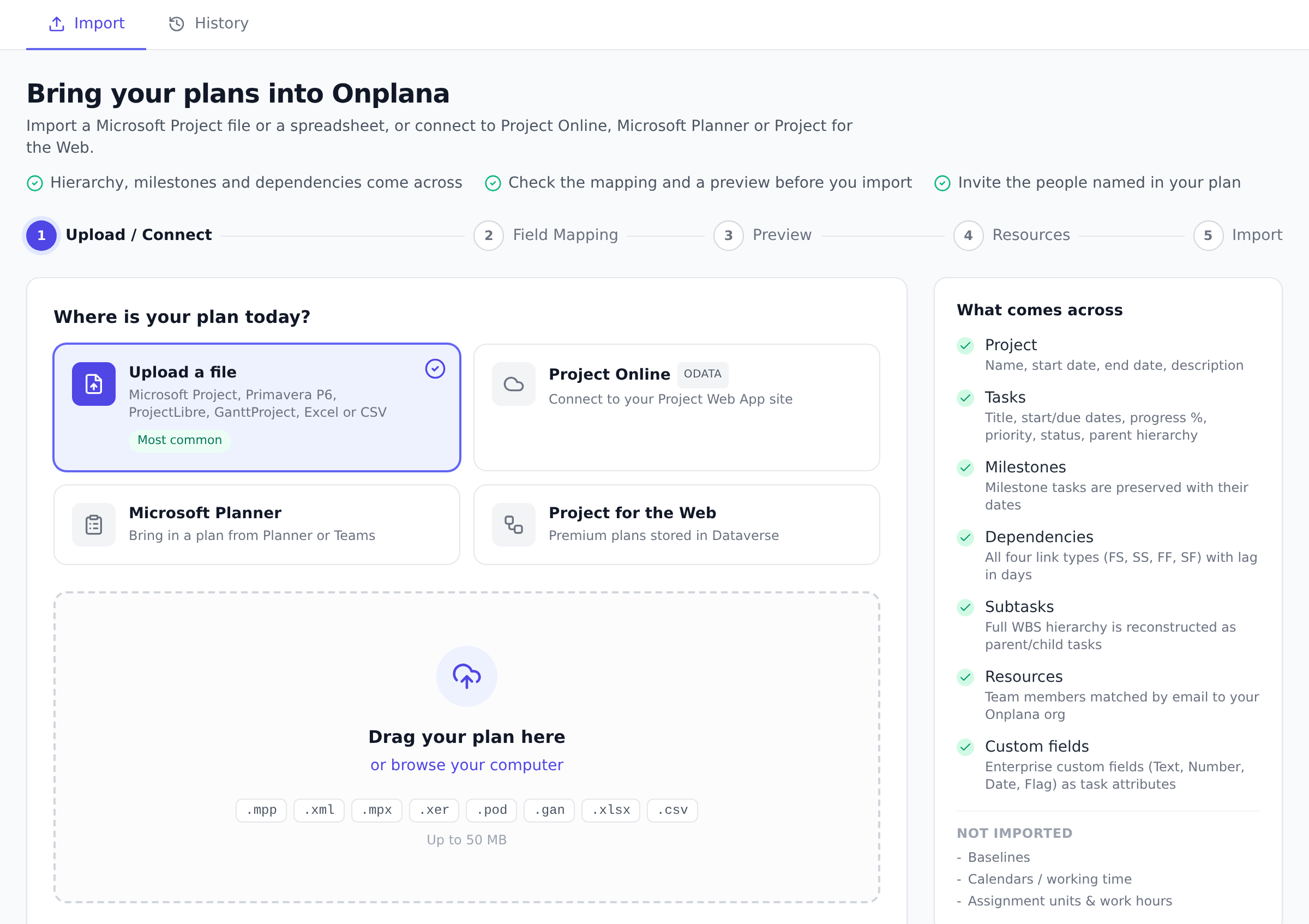This screenshot has height=924, width=1309.
Task: Click the selected checkmark on Upload a file
Action: click(435, 369)
